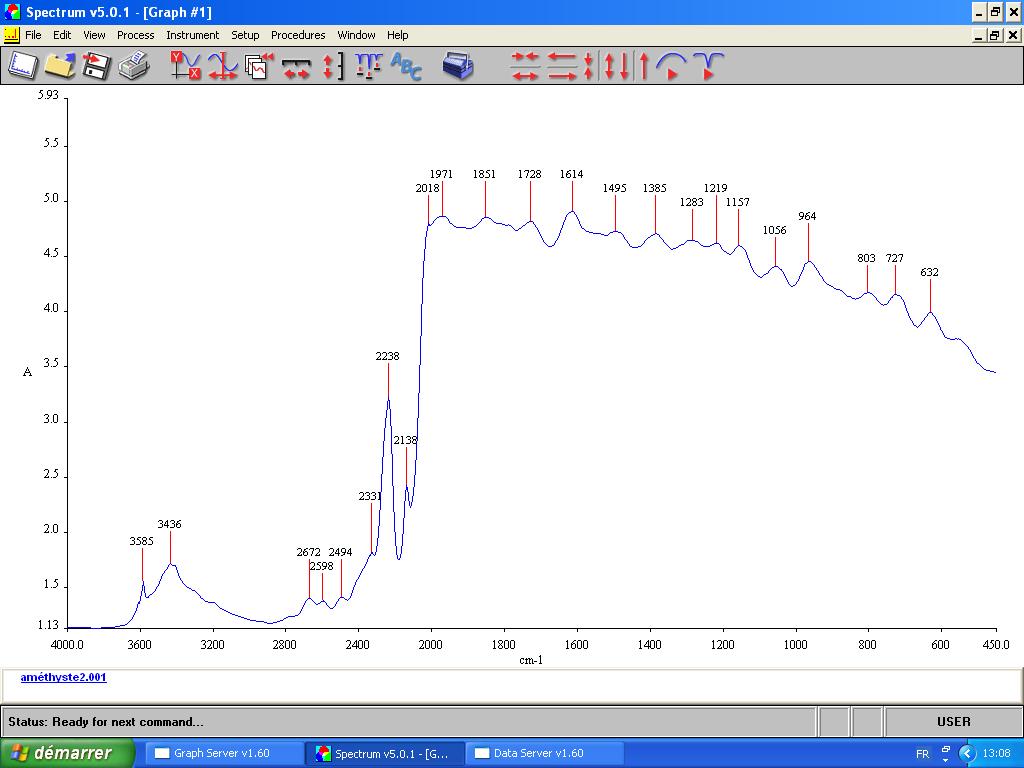Open the Instrument menu
Viewport: 1024px width, 768px height.
click(192, 35)
